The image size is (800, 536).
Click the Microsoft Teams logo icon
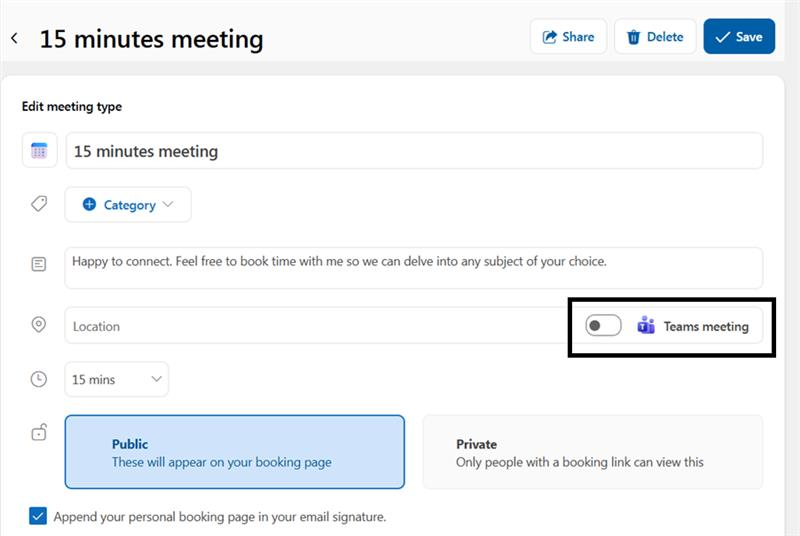(x=646, y=325)
